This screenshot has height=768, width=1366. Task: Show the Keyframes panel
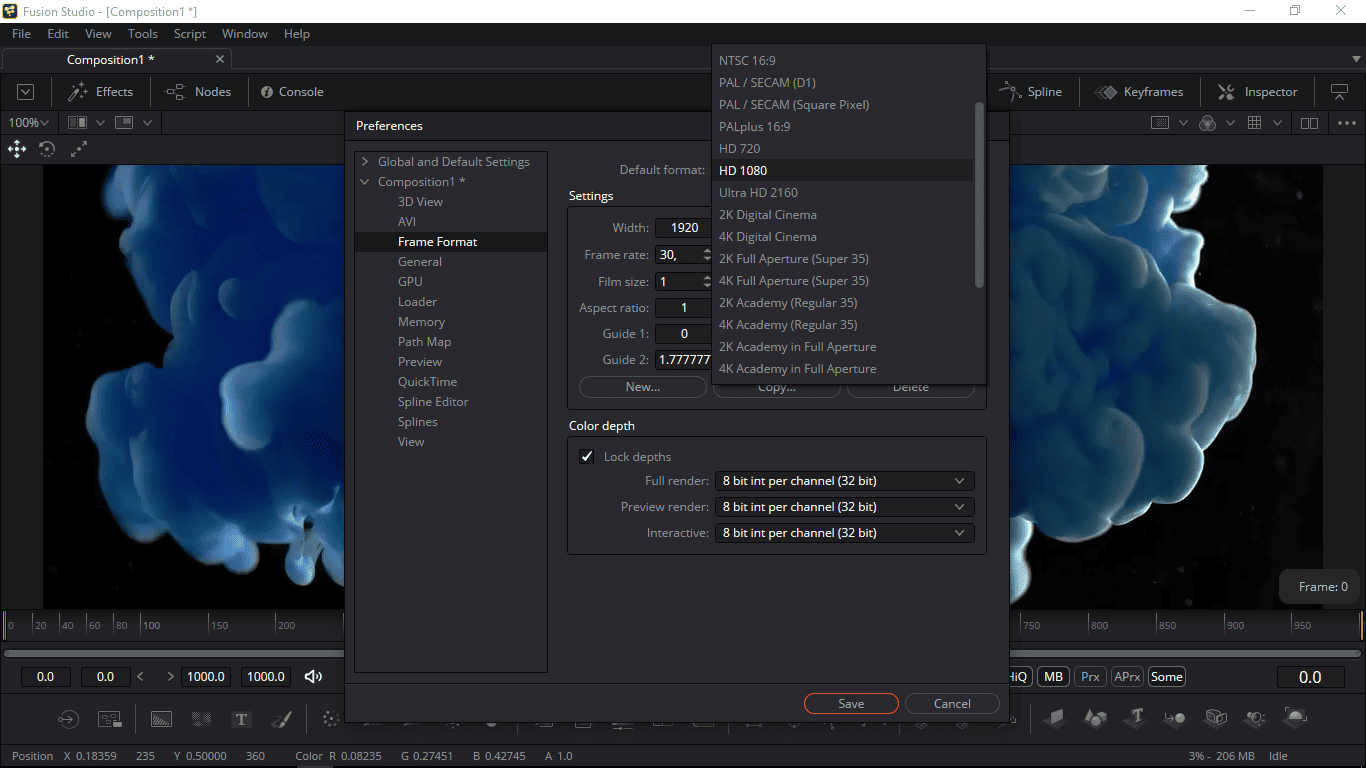(1138, 92)
